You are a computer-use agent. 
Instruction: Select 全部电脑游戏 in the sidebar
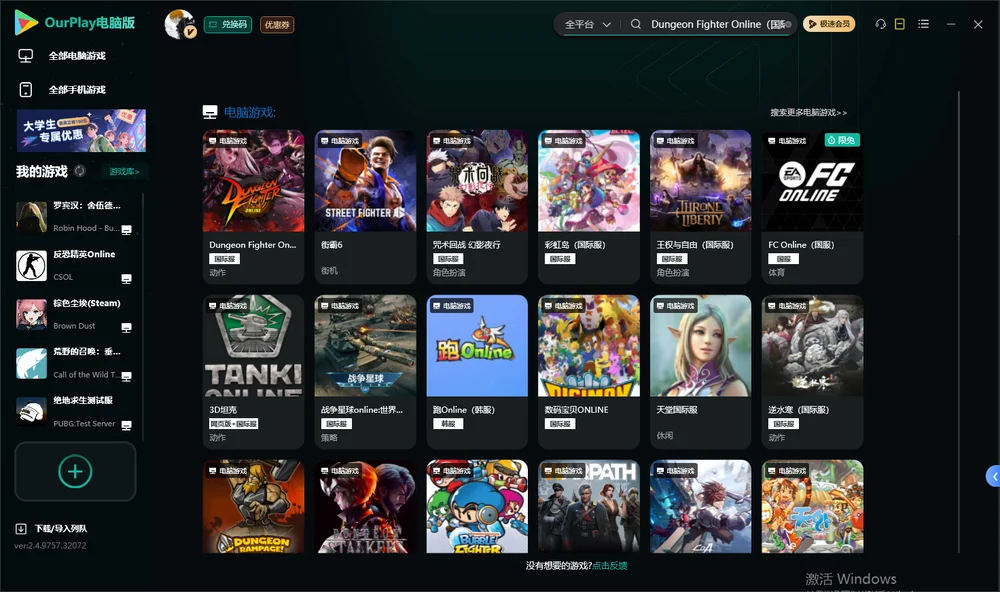point(77,56)
